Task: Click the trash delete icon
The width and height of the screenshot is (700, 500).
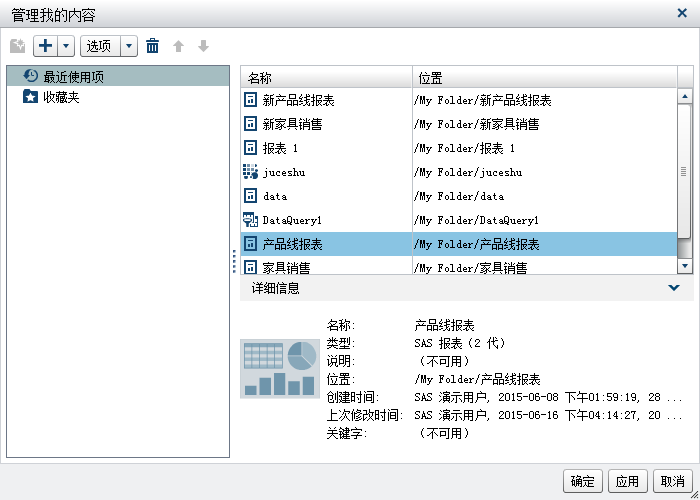Action: coord(152,46)
